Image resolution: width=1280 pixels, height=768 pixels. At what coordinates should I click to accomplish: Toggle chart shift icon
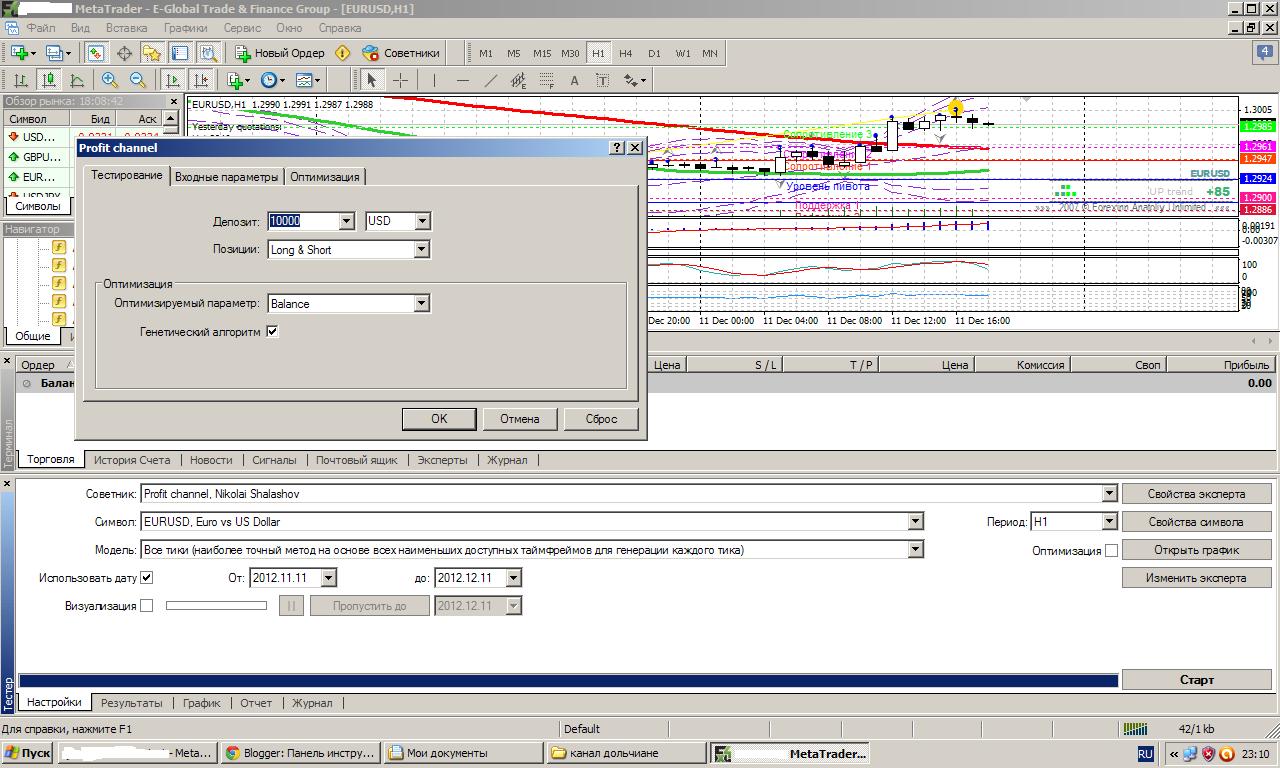pos(201,80)
